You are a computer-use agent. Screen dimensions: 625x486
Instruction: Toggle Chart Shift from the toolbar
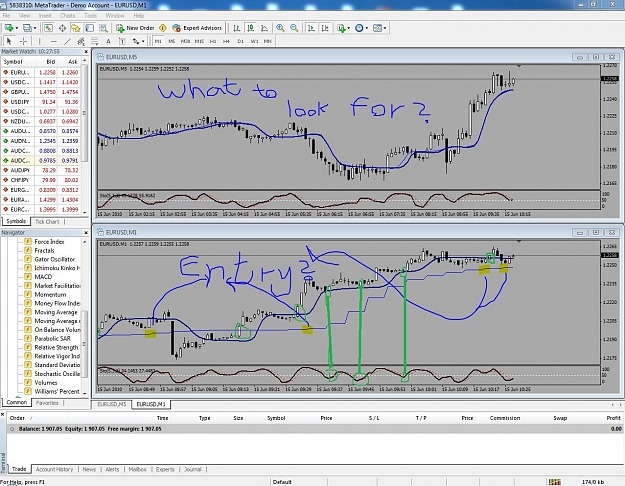click(x=325, y=28)
